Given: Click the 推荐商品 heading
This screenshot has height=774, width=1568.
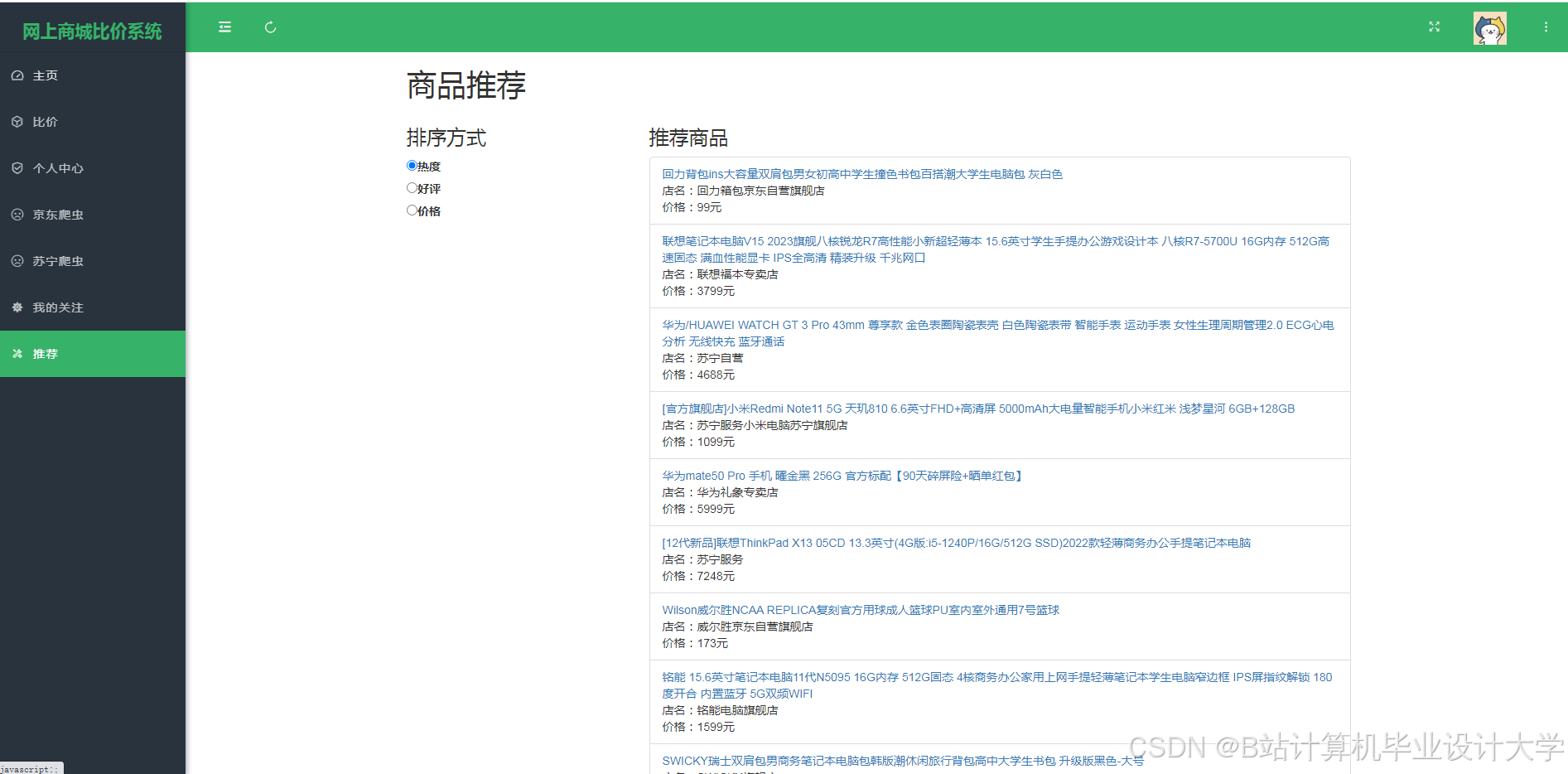Looking at the screenshot, I should (x=688, y=138).
